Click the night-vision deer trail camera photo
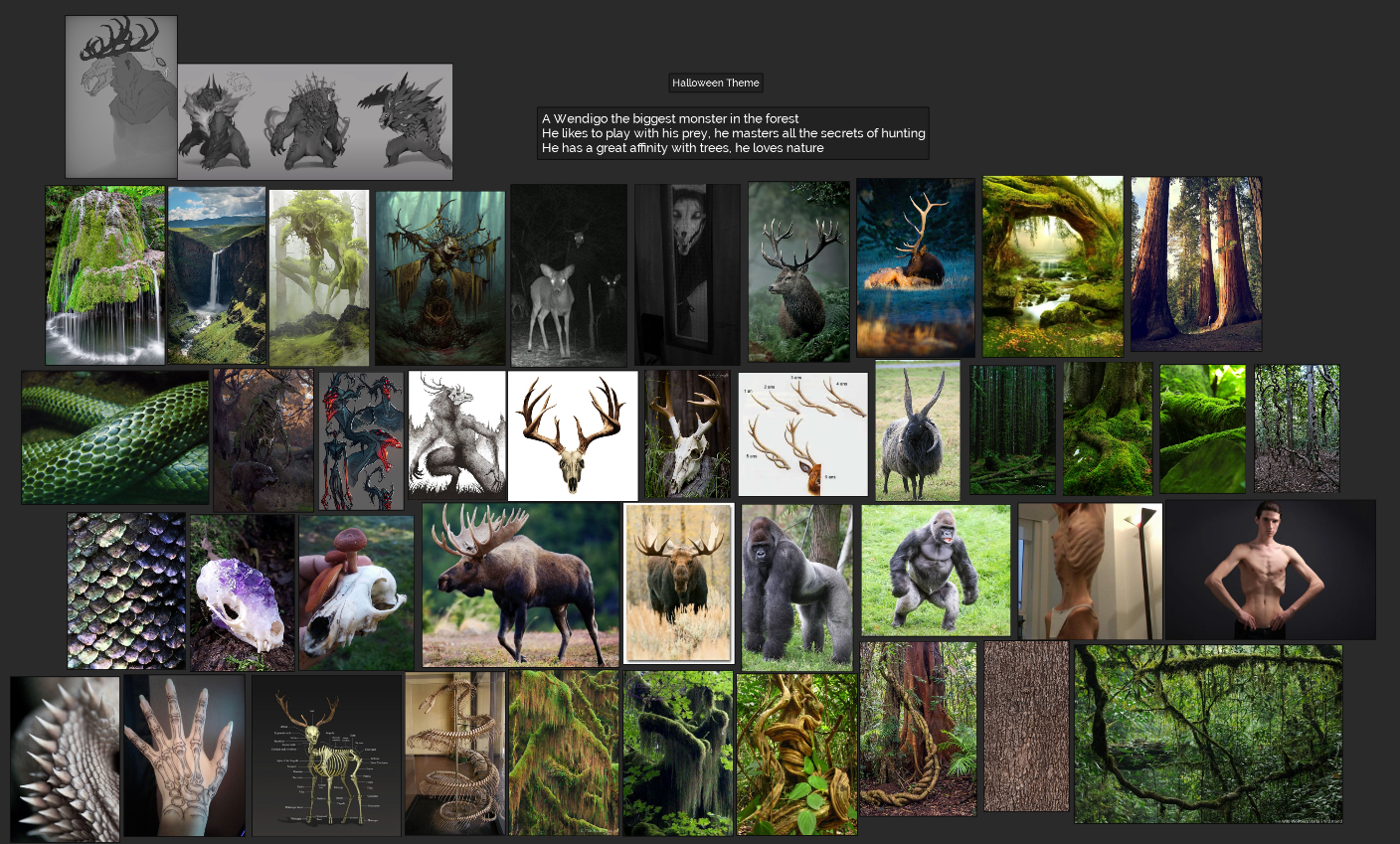The height and width of the screenshot is (844, 1400). pos(569,275)
